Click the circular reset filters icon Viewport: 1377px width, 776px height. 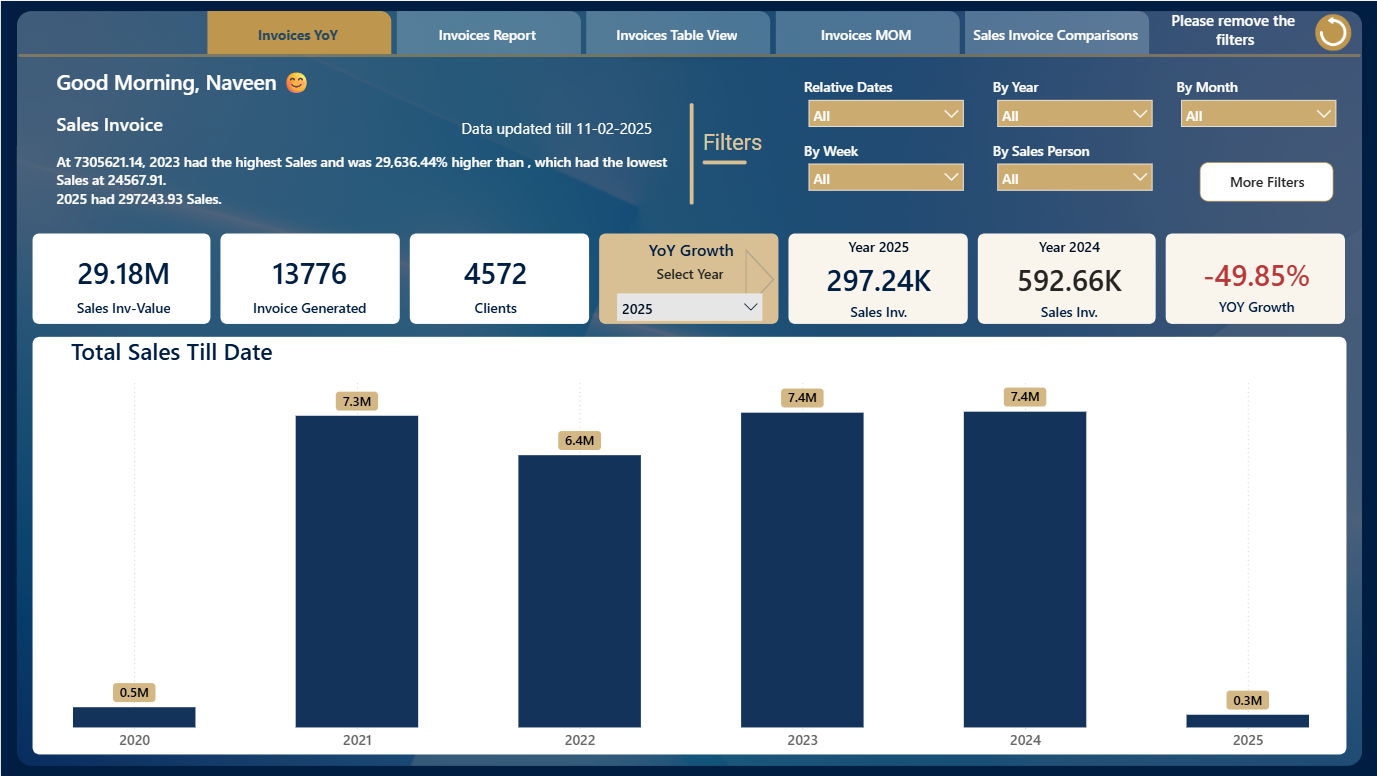[1332, 32]
